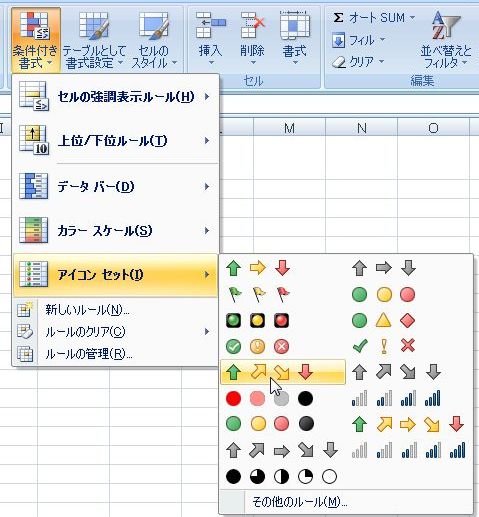Click the 書式 format cells icon
This screenshot has width=479, height=517.
click(295, 25)
